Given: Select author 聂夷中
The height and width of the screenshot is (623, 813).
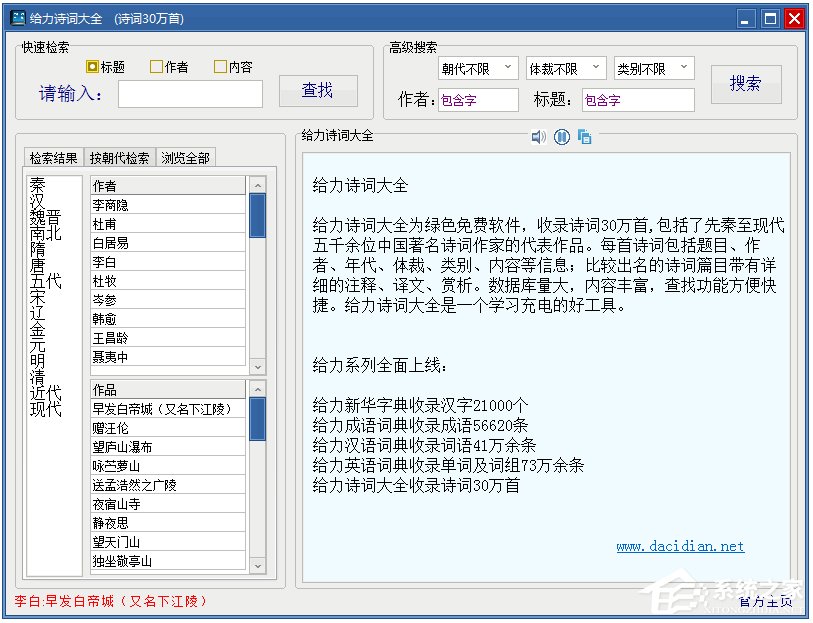Looking at the screenshot, I should (168, 357).
